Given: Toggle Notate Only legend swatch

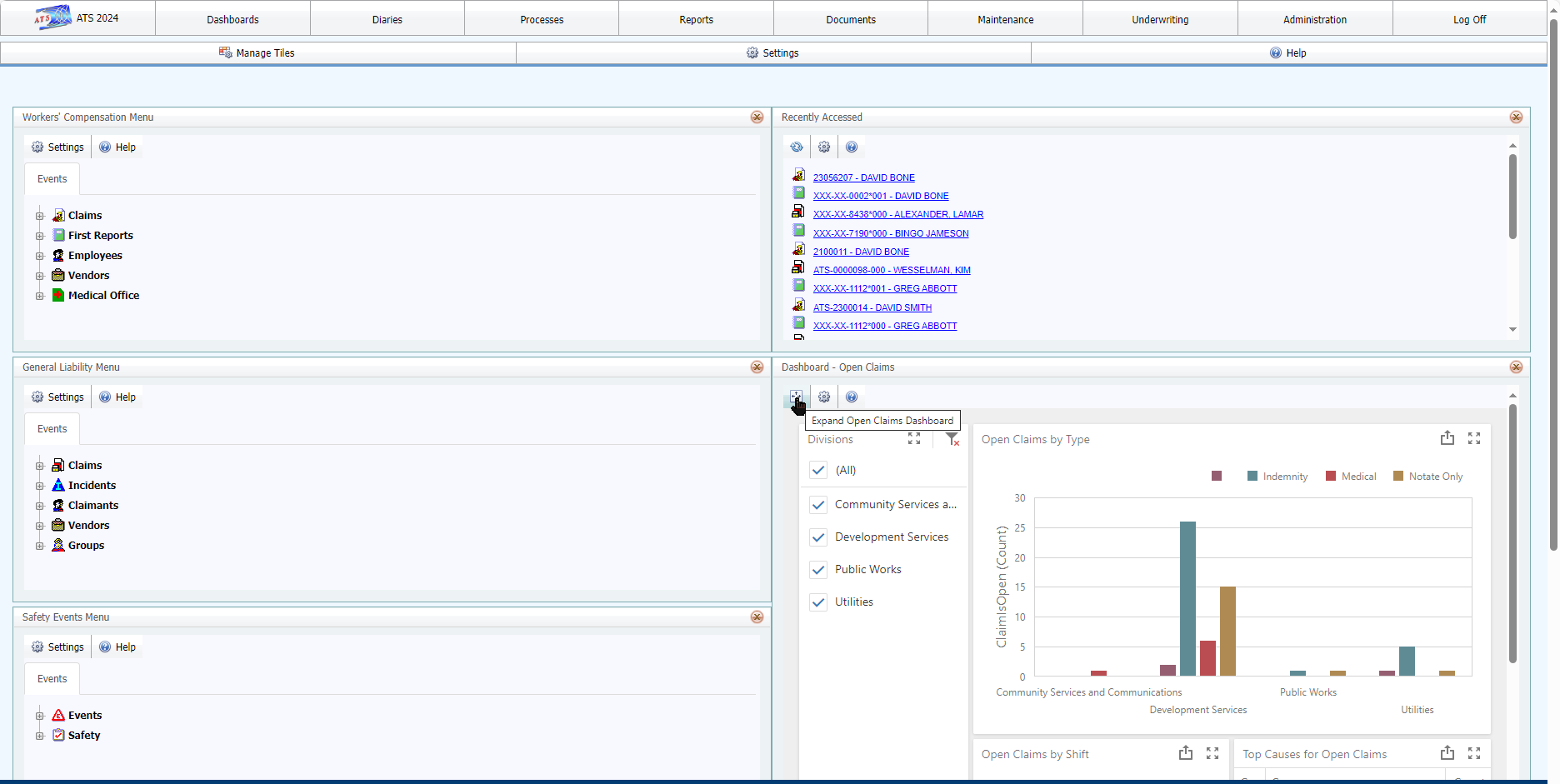Looking at the screenshot, I should point(1398,476).
